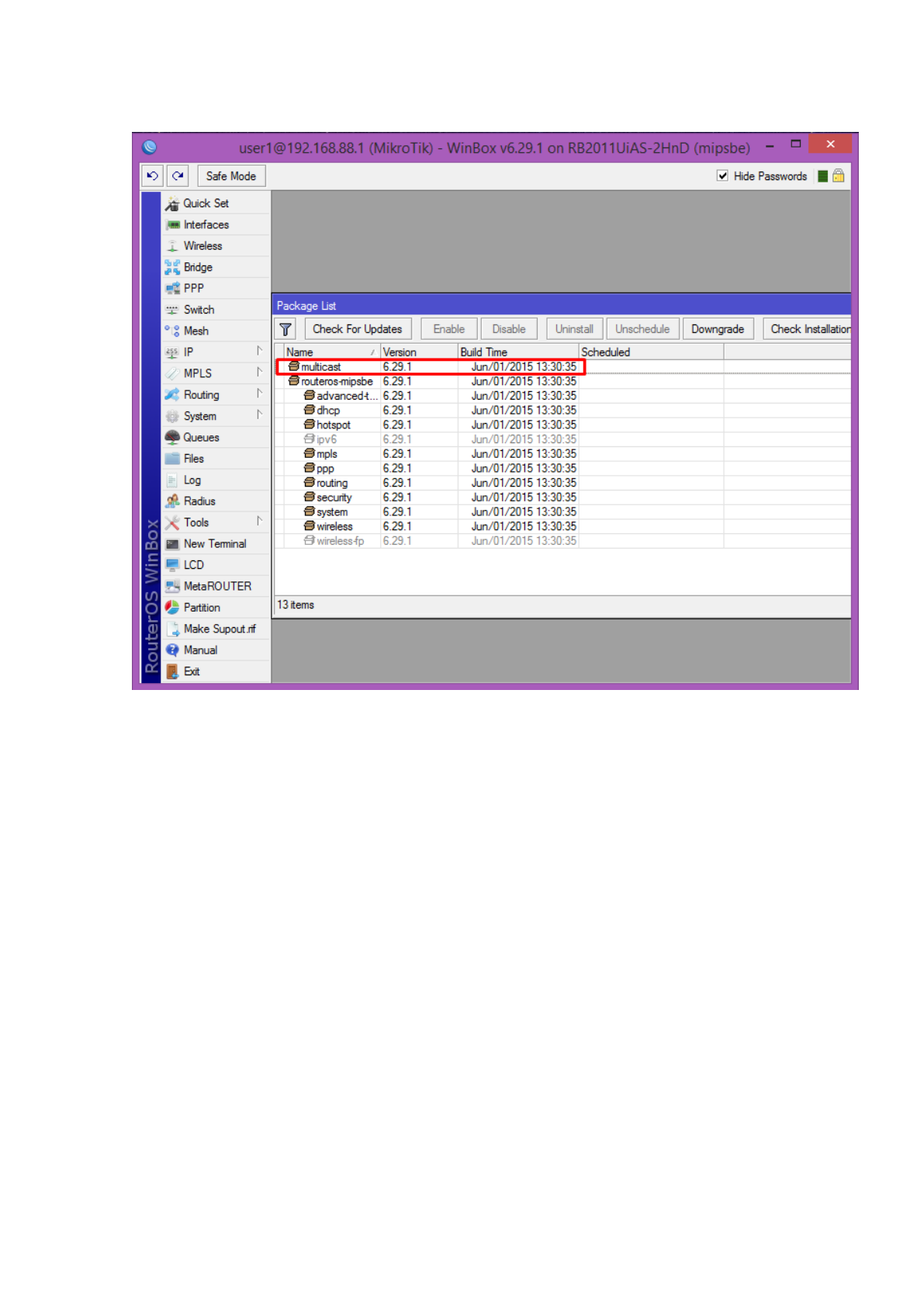Close the WinBox window
The image size is (924, 1307).
pos(830,144)
